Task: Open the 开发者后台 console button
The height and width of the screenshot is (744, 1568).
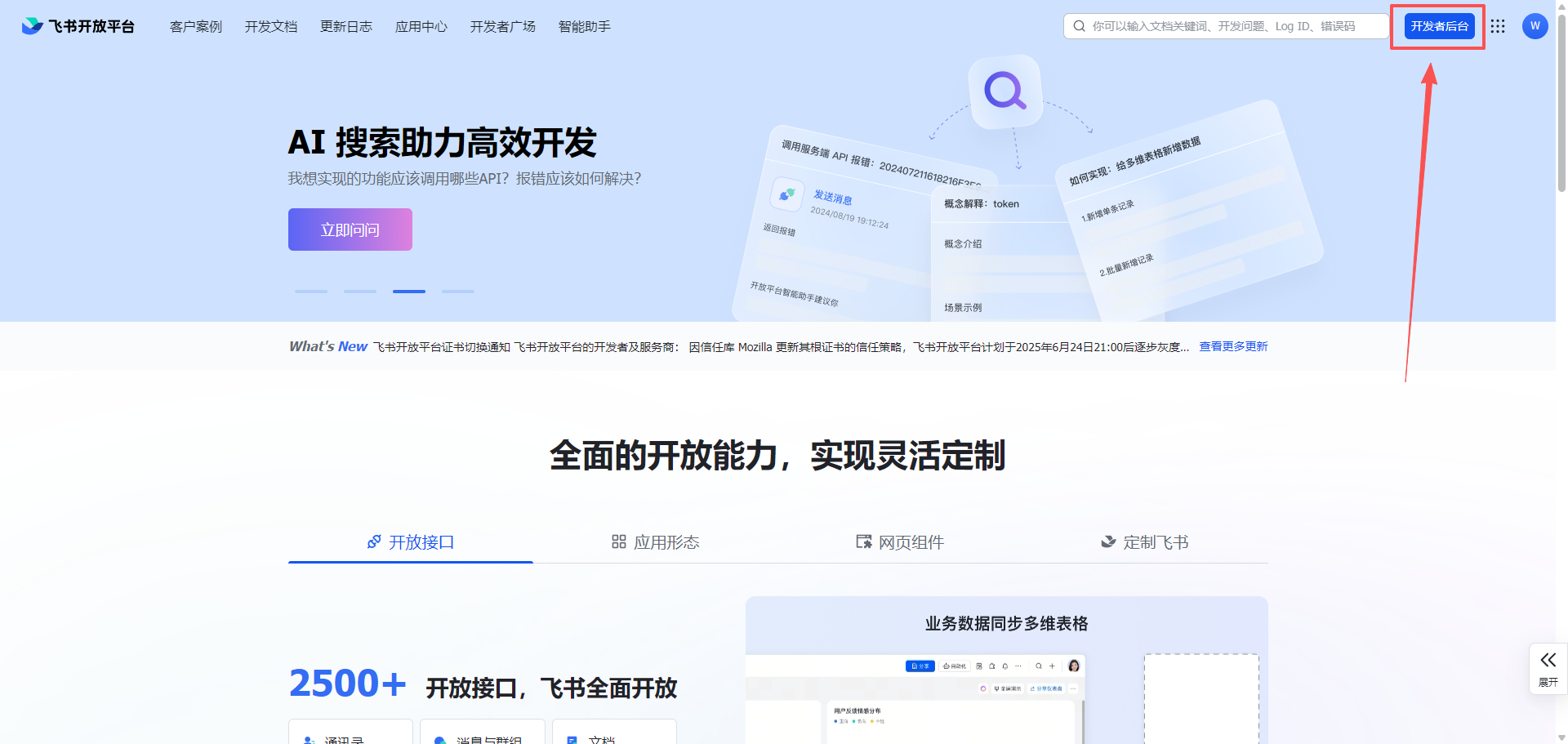Action: [x=1439, y=26]
